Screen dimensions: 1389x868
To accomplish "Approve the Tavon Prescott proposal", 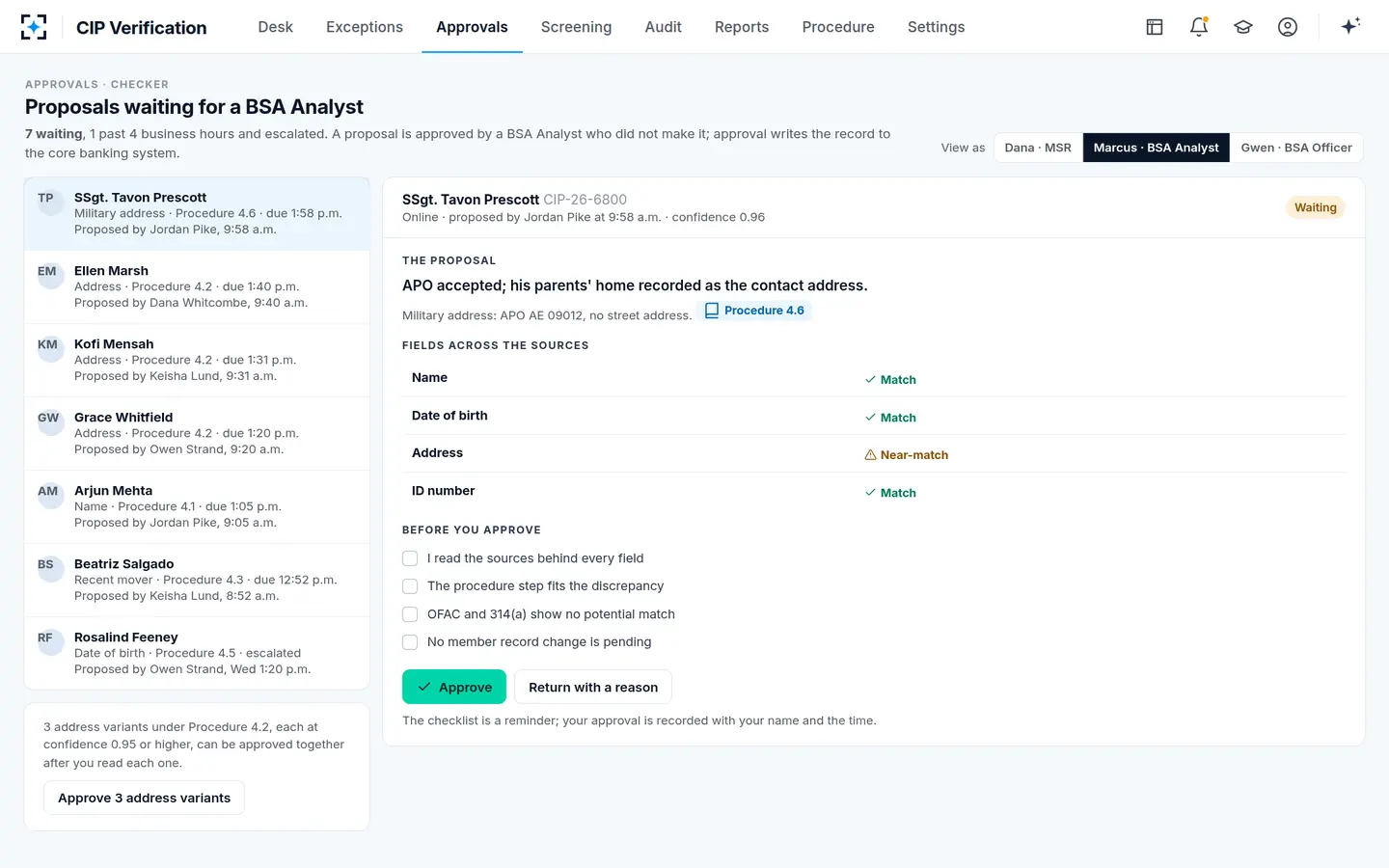I will click(454, 687).
